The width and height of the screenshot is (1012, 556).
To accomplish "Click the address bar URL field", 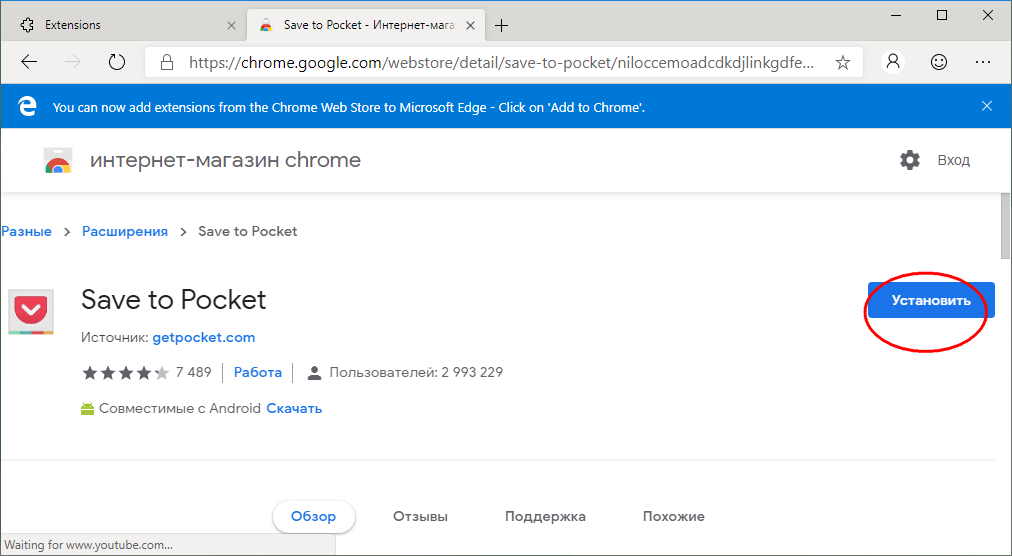I will click(500, 62).
